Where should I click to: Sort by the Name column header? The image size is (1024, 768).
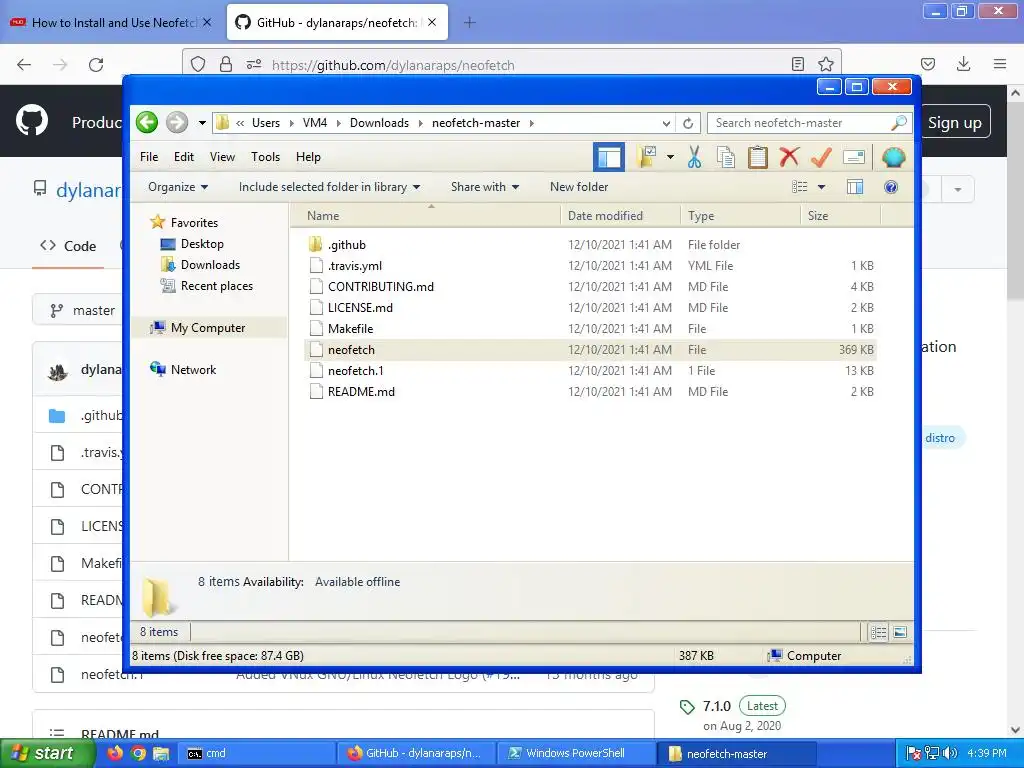point(424,216)
